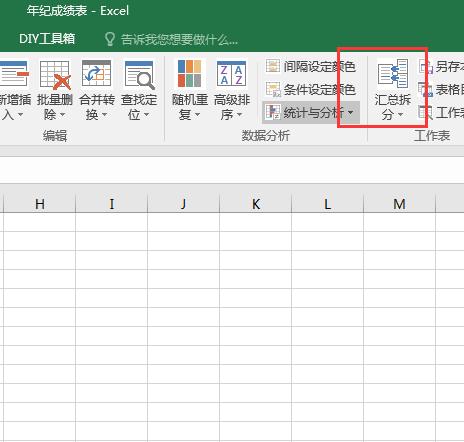This screenshot has width=464, height=442.
Task: Expand the 高级排序 dropdown arrow
Action: click(239, 114)
